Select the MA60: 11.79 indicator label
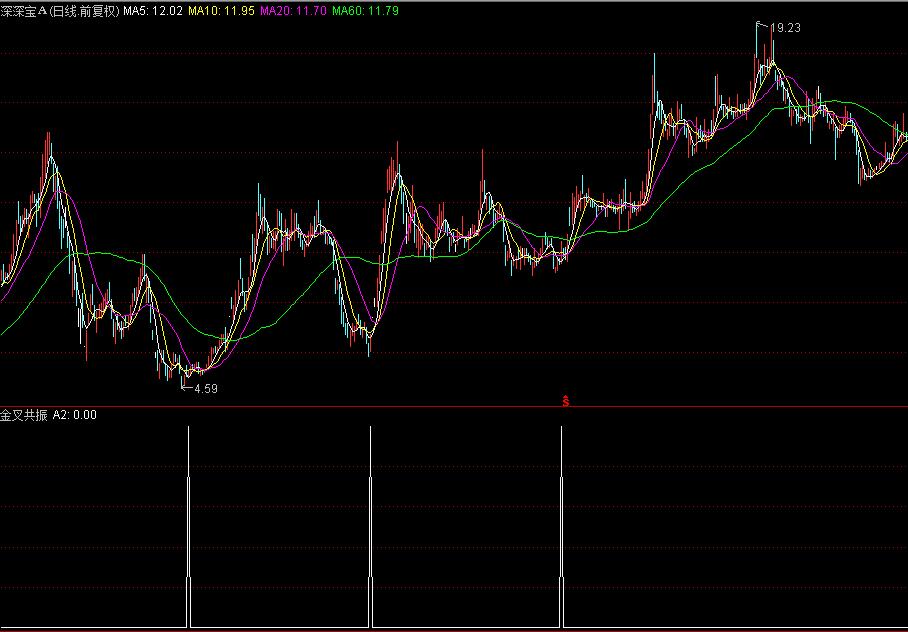Viewport: 908px width, 632px height. (365, 11)
